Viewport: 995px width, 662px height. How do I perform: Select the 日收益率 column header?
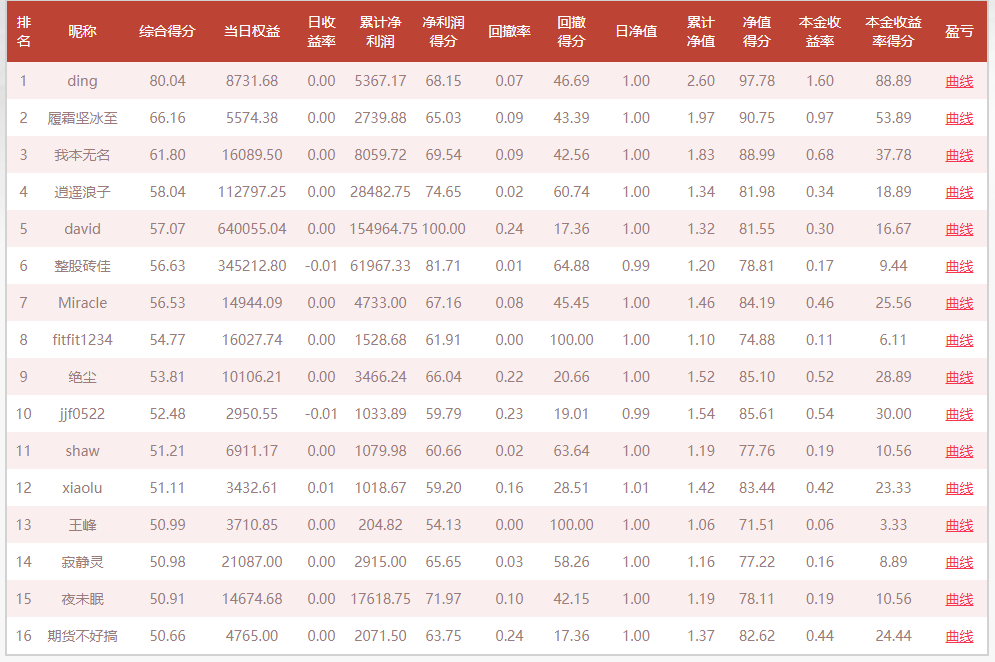pos(321,31)
